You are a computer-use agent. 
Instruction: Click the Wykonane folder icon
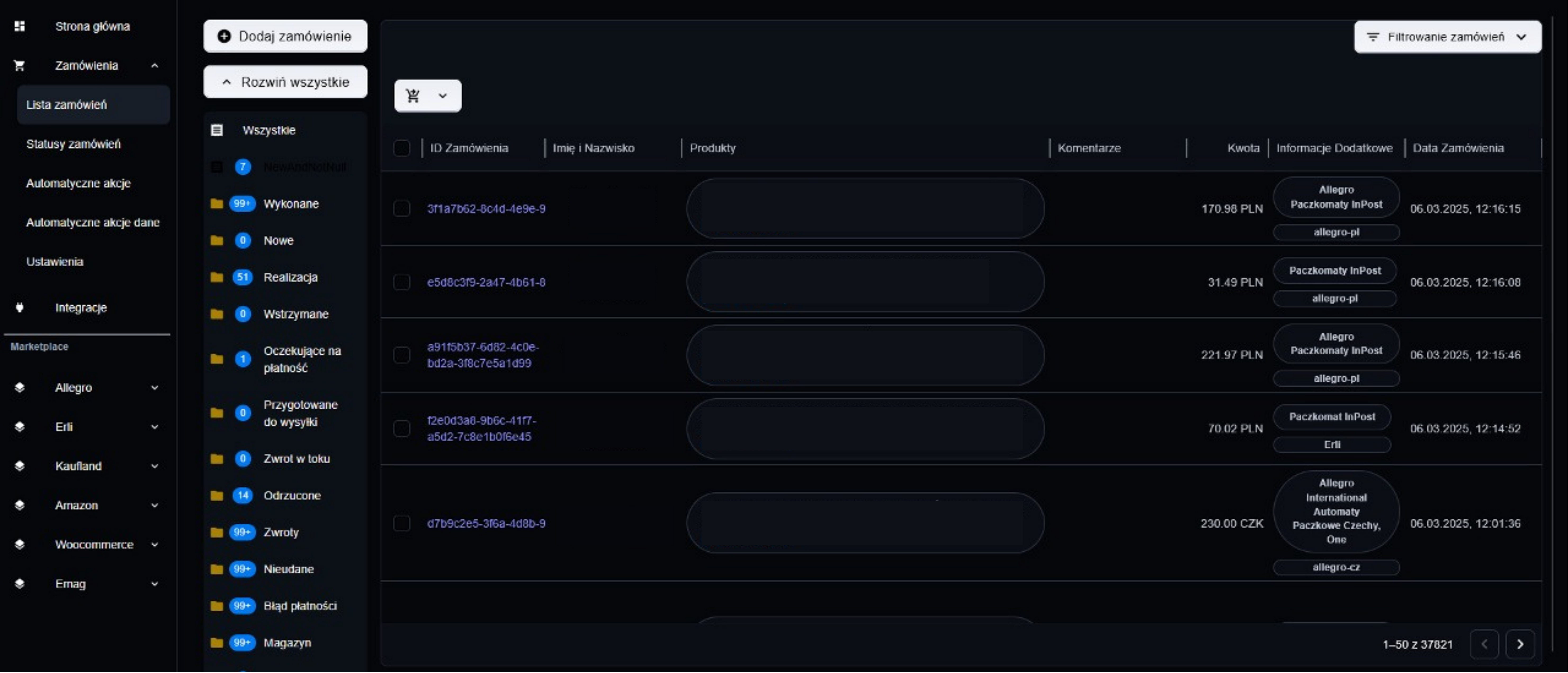[x=217, y=203]
